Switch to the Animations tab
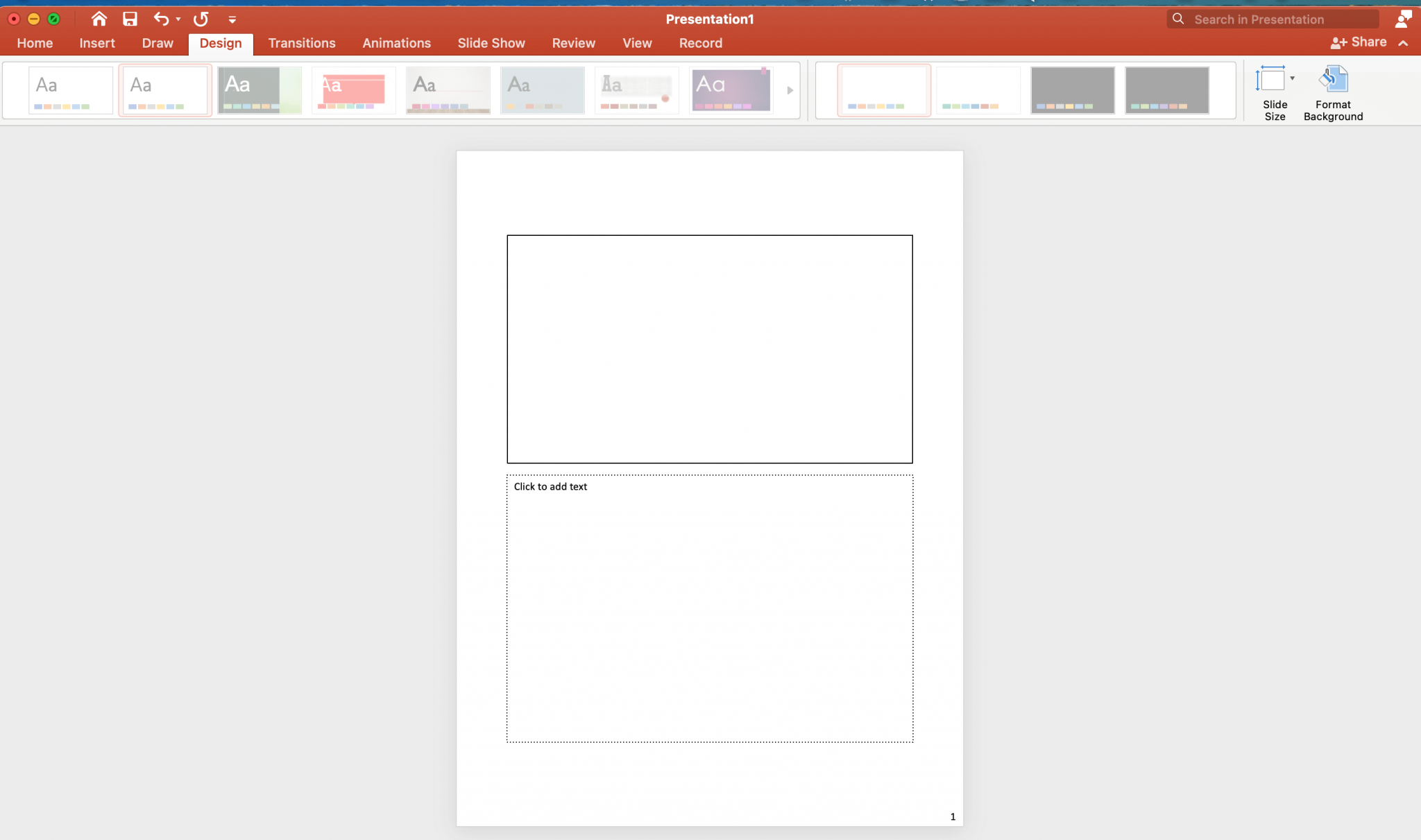The width and height of the screenshot is (1421, 840). 396,42
